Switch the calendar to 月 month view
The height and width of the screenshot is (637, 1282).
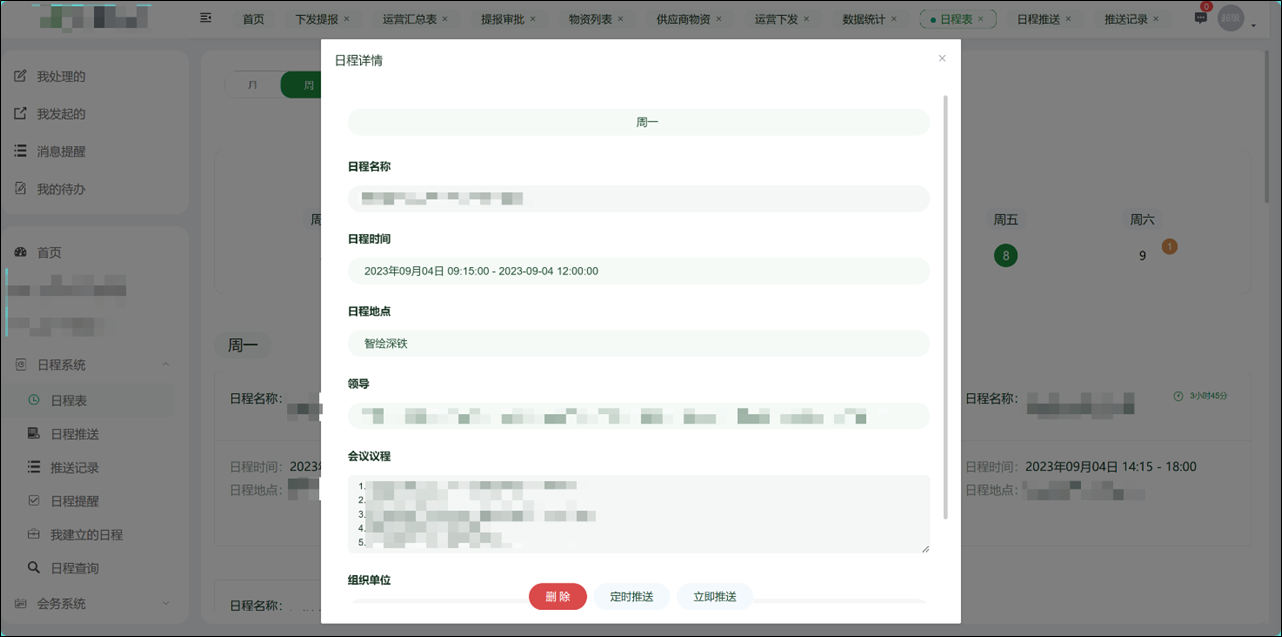[253, 84]
